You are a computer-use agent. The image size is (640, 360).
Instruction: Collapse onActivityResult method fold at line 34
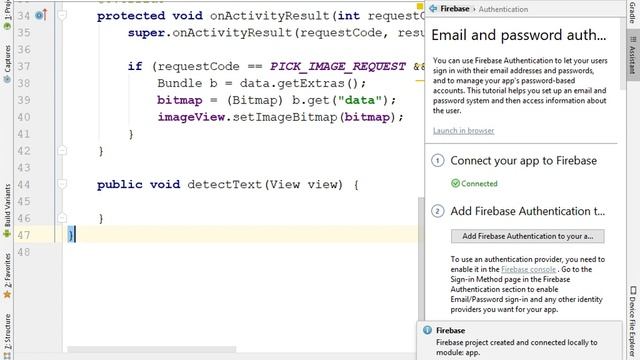pos(62,15)
